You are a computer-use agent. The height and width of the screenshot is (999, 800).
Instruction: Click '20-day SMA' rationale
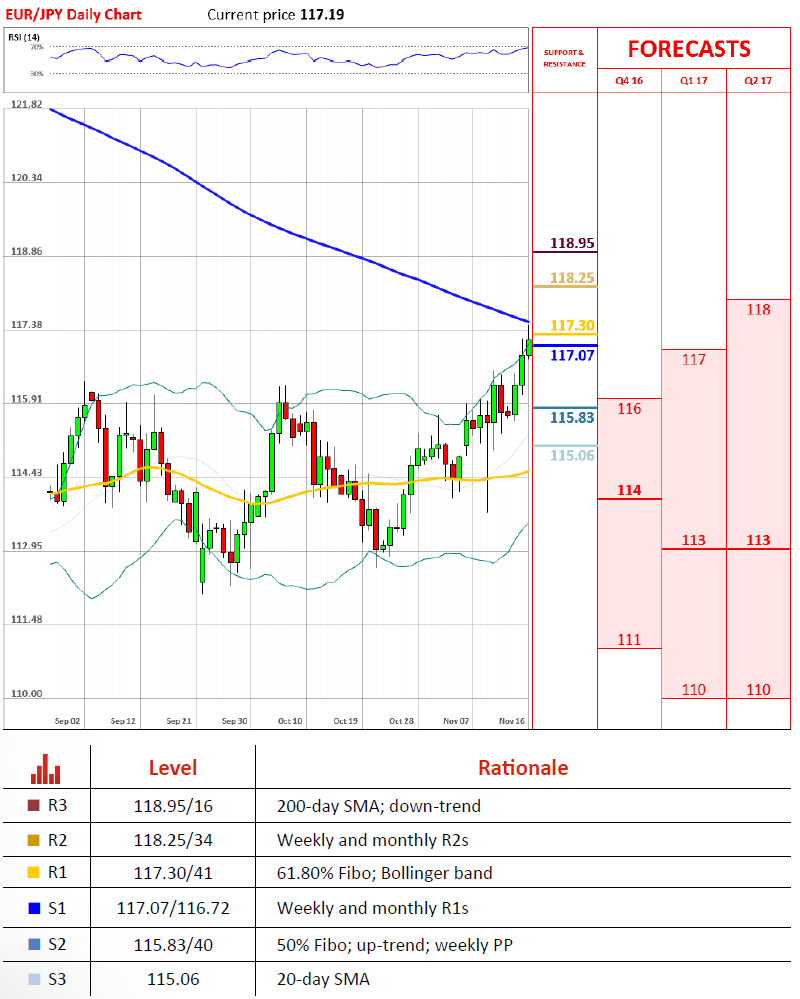[323, 979]
